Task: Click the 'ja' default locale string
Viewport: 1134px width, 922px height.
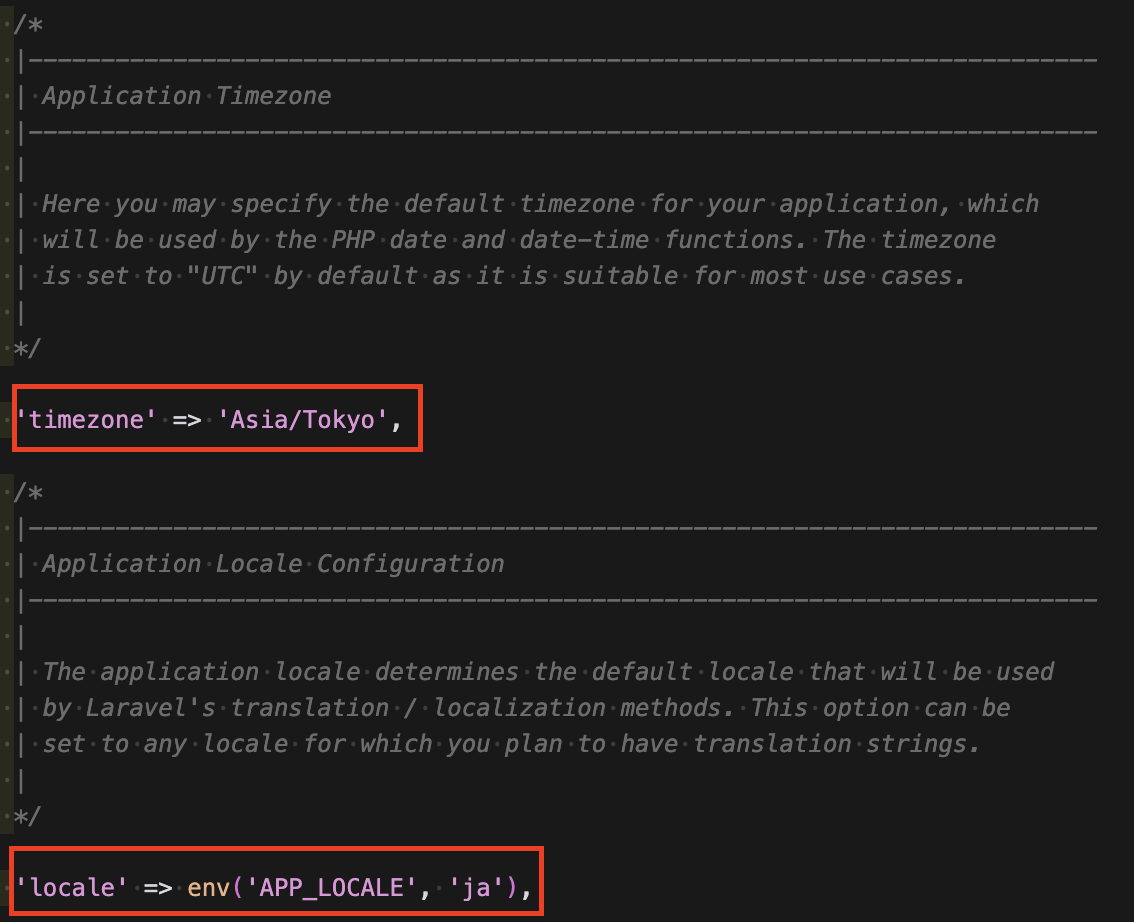Action: click(x=476, y=888)
